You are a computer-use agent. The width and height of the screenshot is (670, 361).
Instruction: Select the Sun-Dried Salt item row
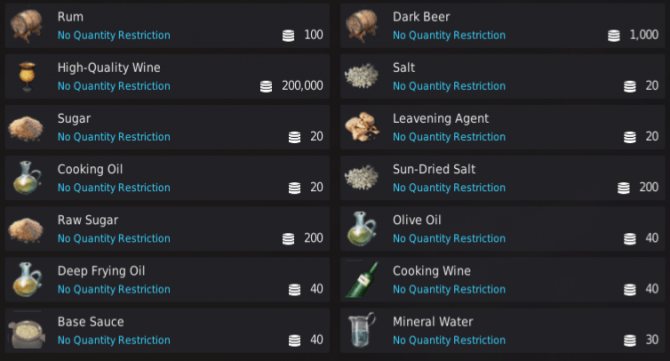[x=502, y=178]
